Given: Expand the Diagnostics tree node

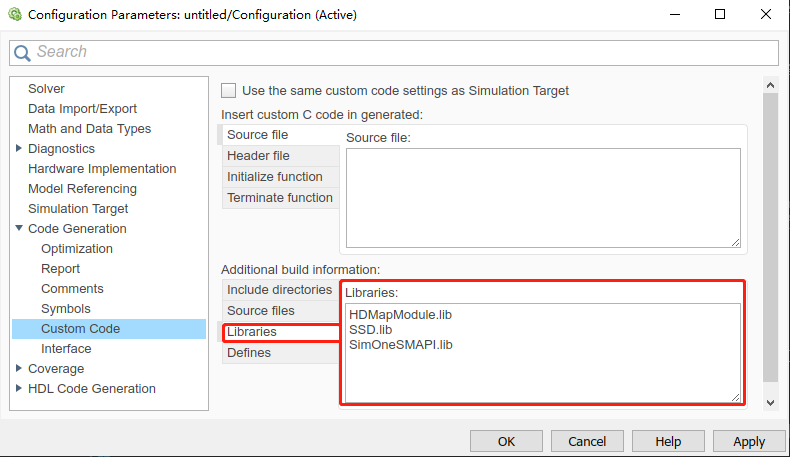Looking at the screenshot, I should tap(19, 148).
